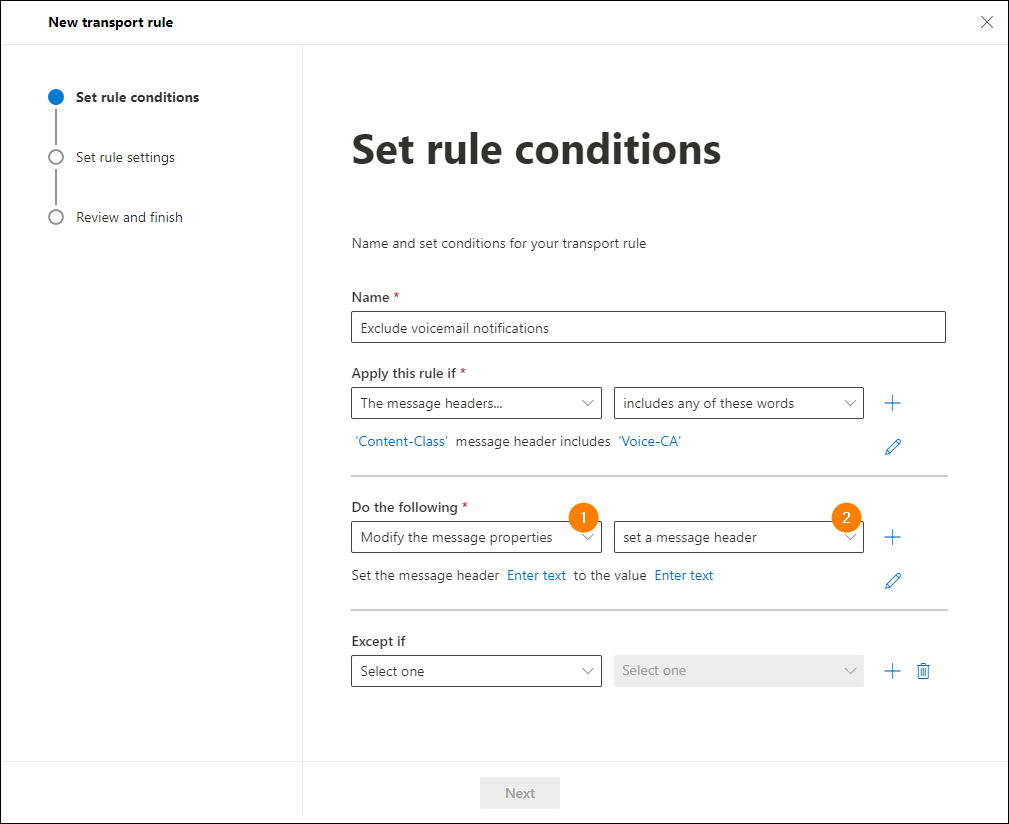Open 'The message headers...' condition dropdown
This screenshot has width=1009, height=824.
(476, 403)
